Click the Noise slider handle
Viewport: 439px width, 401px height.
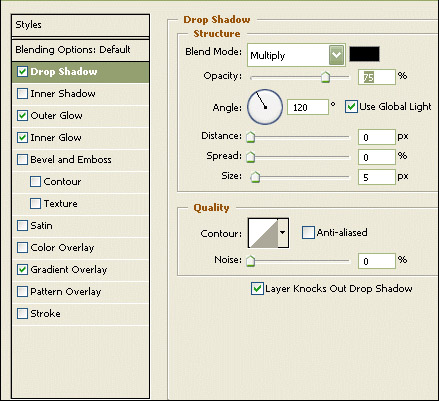(250, 261)
